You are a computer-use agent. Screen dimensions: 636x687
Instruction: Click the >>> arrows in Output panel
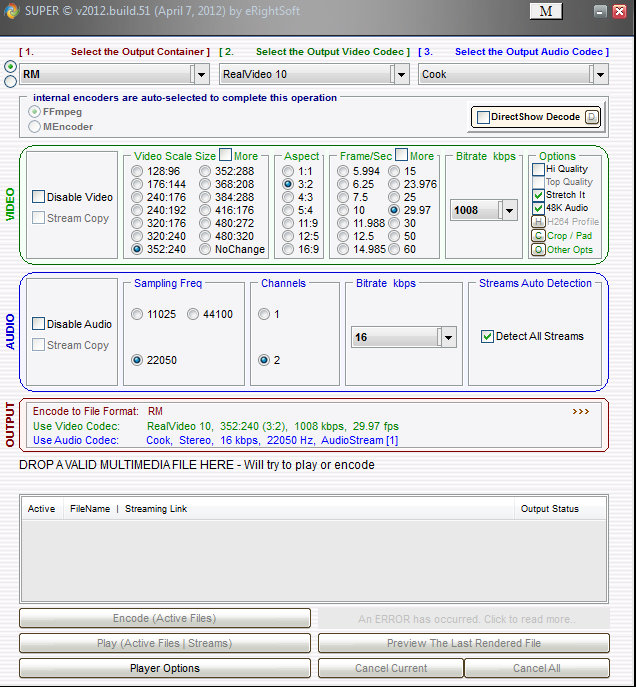581,411
